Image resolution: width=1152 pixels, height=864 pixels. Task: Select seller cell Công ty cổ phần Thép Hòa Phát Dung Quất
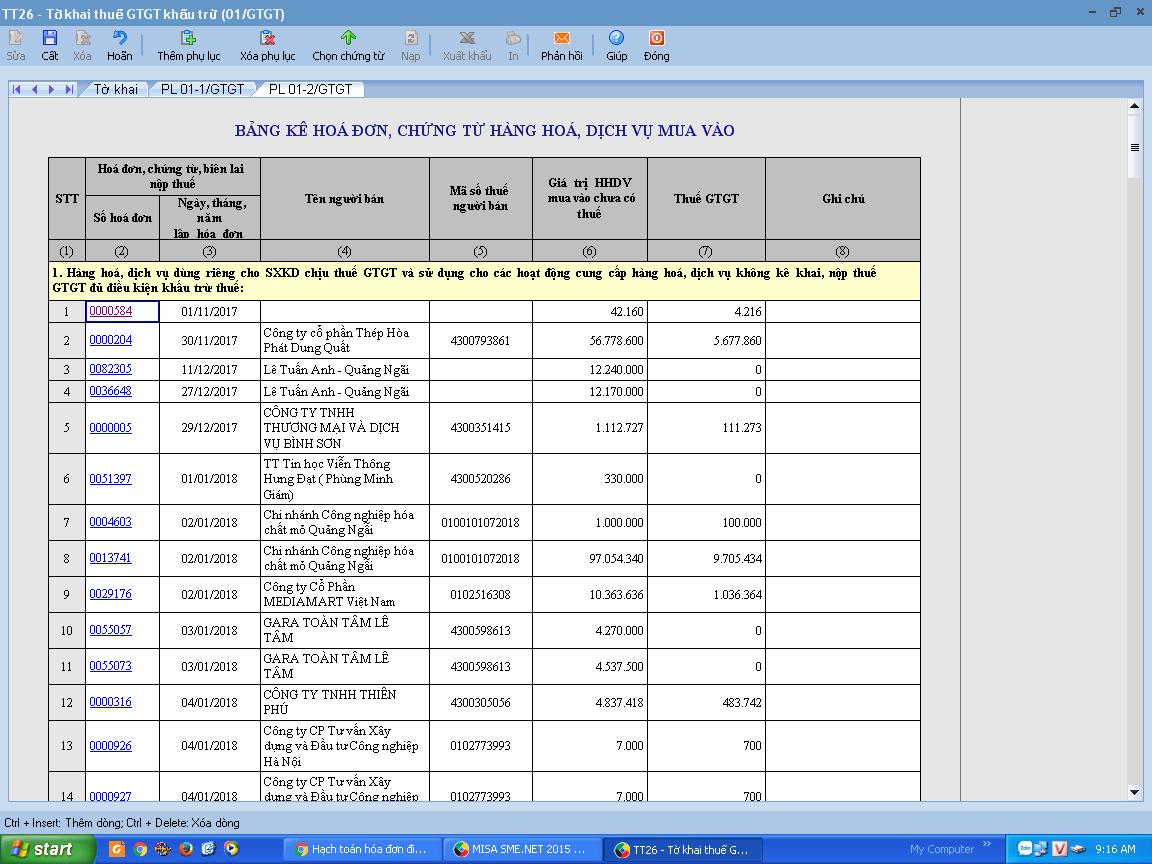click(x=345, y=340)
